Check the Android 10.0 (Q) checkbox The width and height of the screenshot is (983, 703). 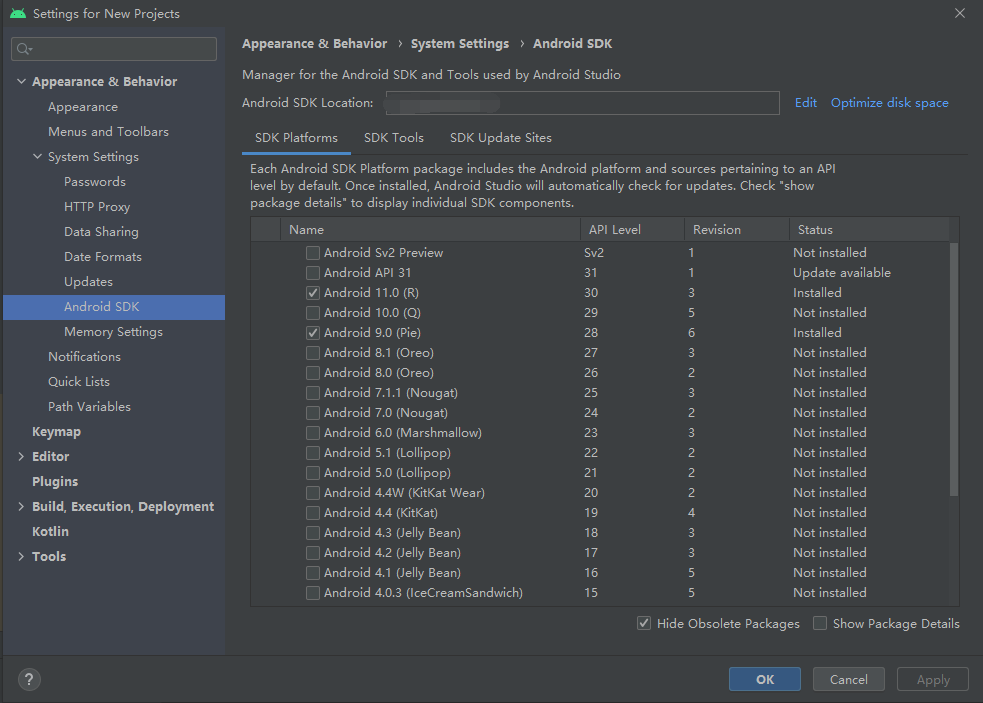[312, 313]
